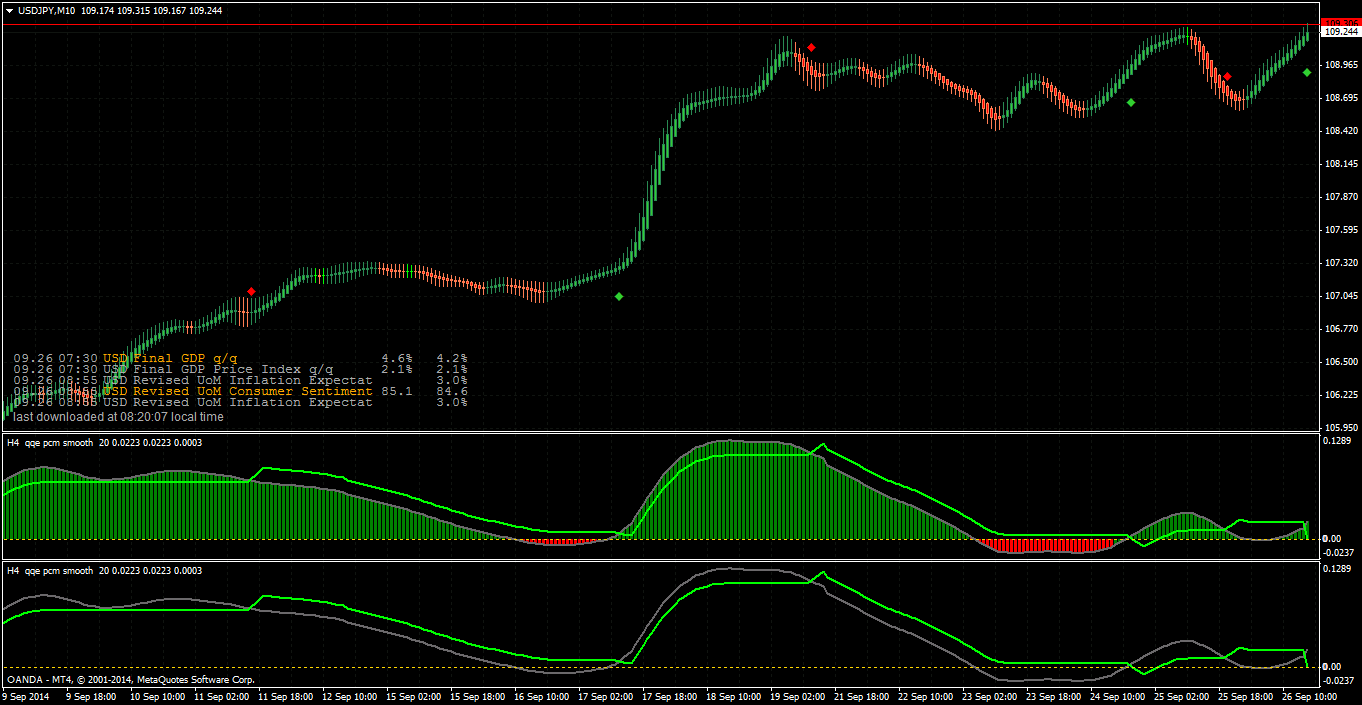Click the Revised UoM Consumer Sentiment news line

pyautogui.click(x=240, y=391)
